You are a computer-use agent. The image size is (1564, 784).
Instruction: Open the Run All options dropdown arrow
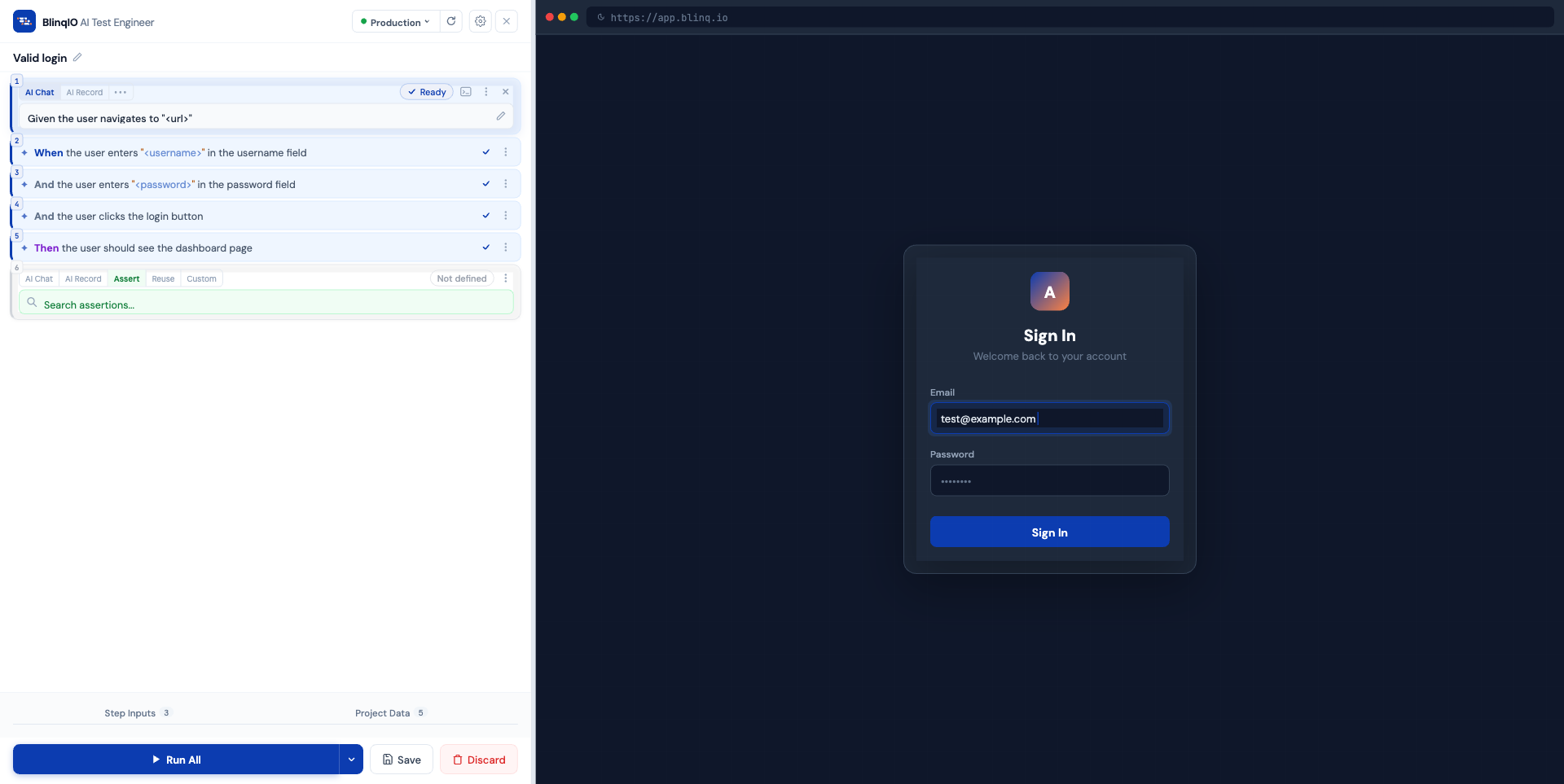tap(351, 759)
